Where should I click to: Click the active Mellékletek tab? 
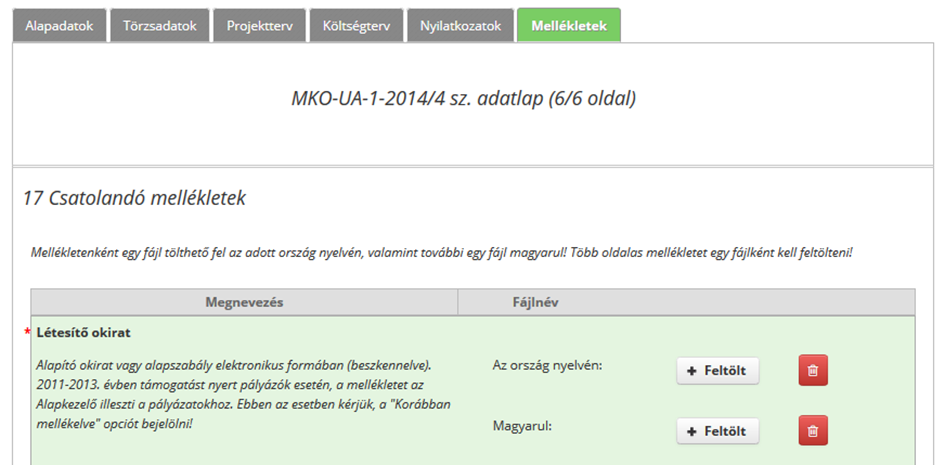click(x=569, y=26)
